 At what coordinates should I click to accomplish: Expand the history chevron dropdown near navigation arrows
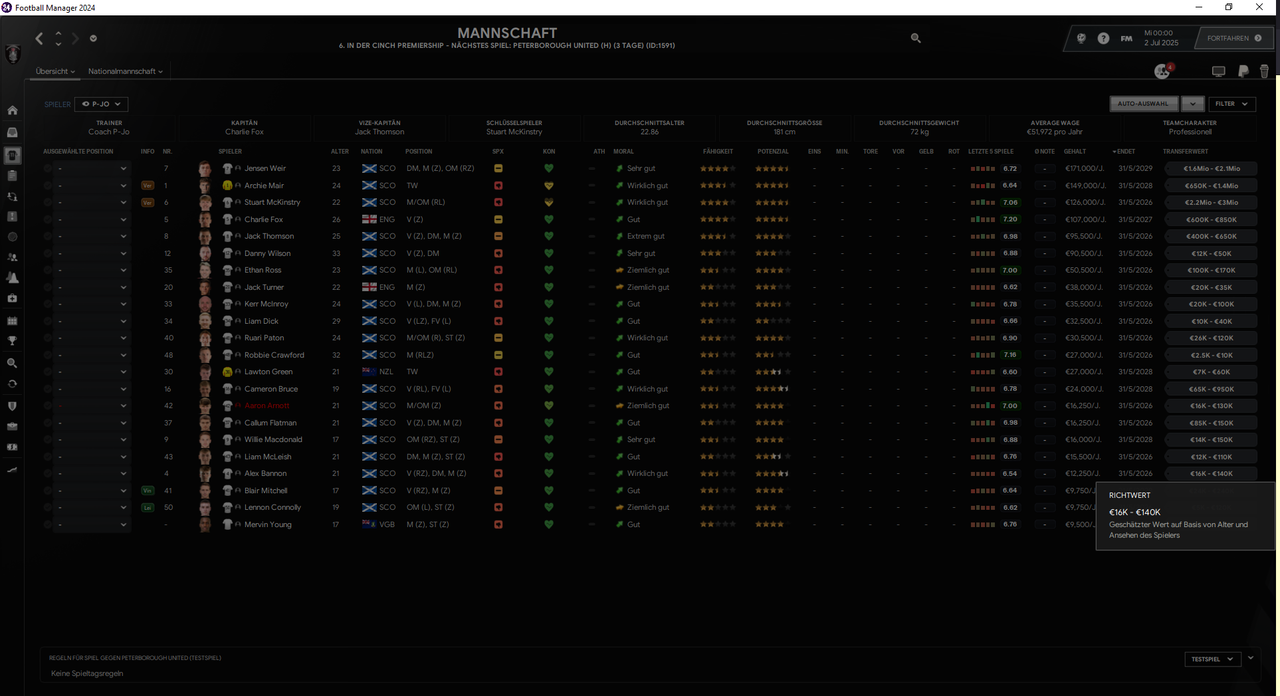tap(93, 39)
